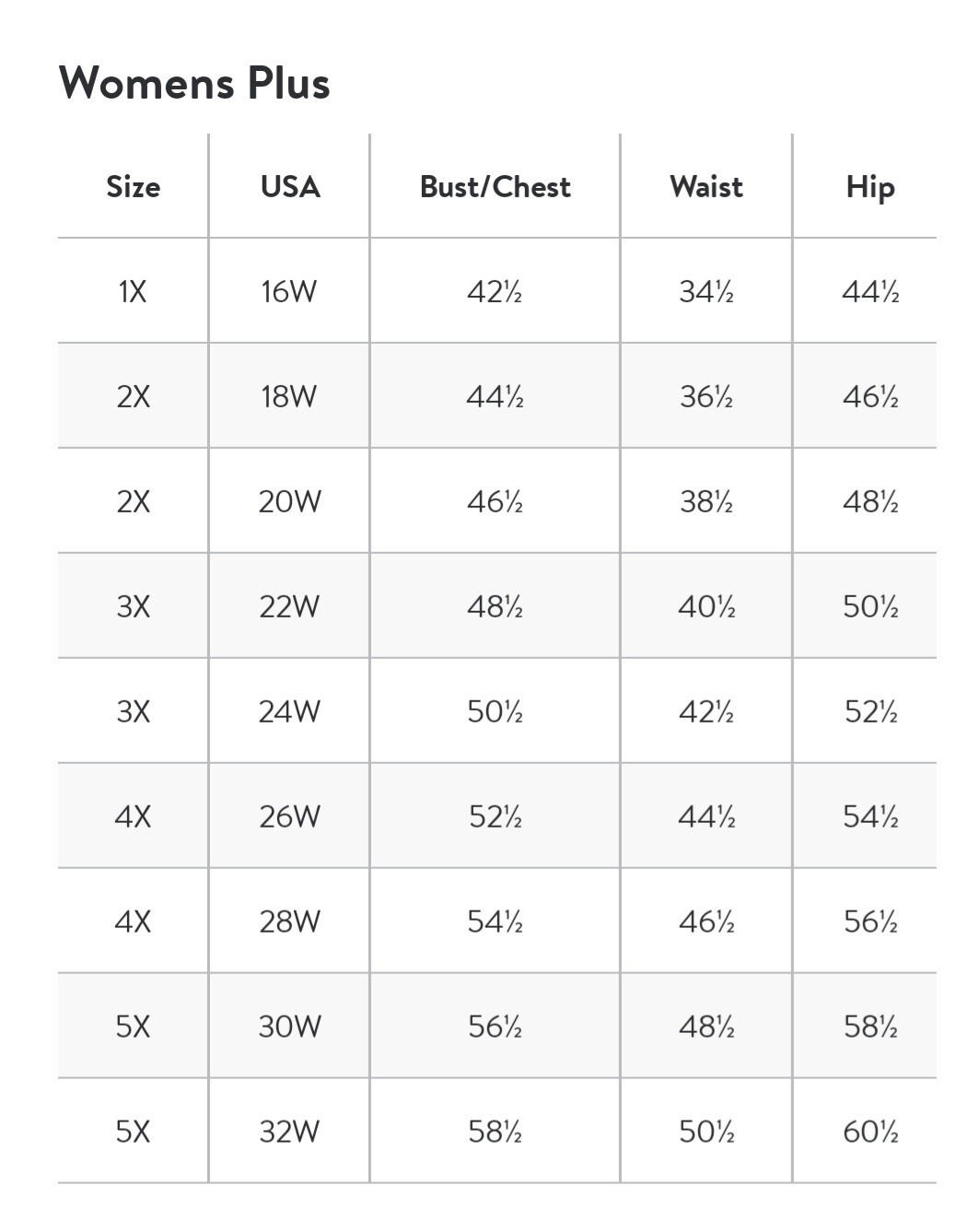Click the 18W USA size cell
The width and height of the screenshot is (980, 1209).
coord(289,397)
